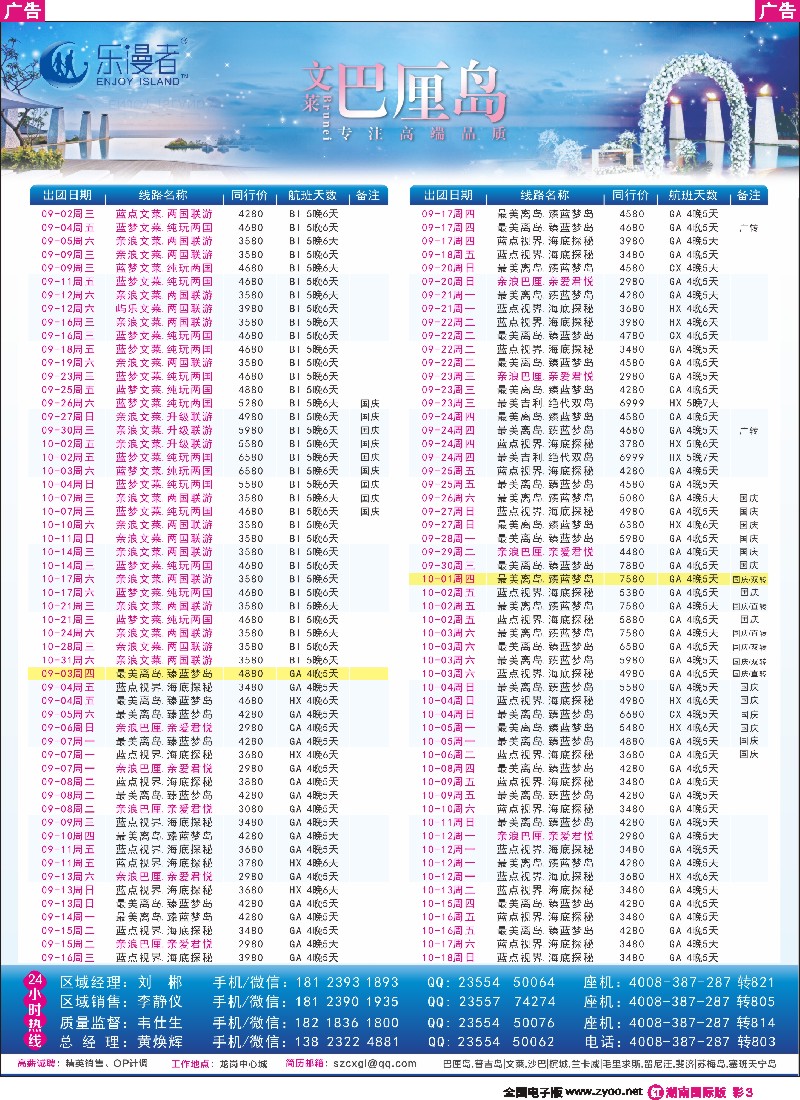Click the 乐漫者 Enjoy Island logo
This screenshot has width=800, height=1100.
click(x=115, y=65)
